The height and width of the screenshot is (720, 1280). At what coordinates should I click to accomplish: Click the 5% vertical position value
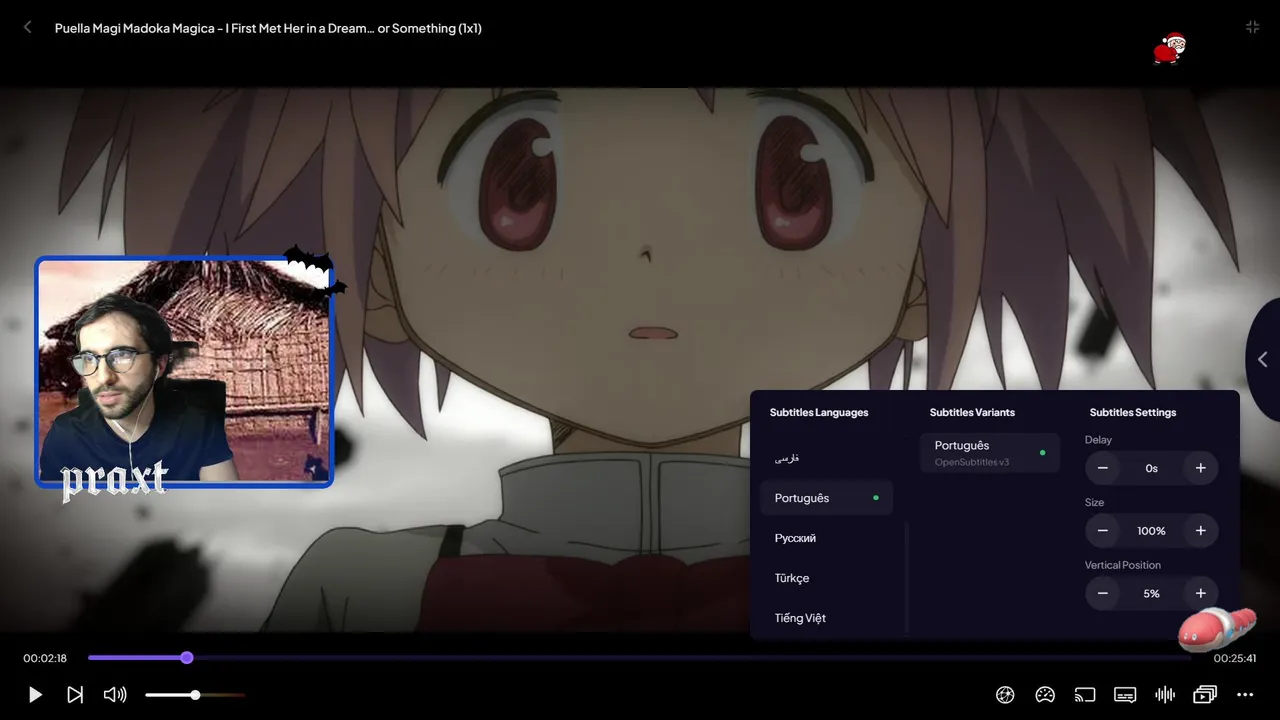pos(1152,593)
